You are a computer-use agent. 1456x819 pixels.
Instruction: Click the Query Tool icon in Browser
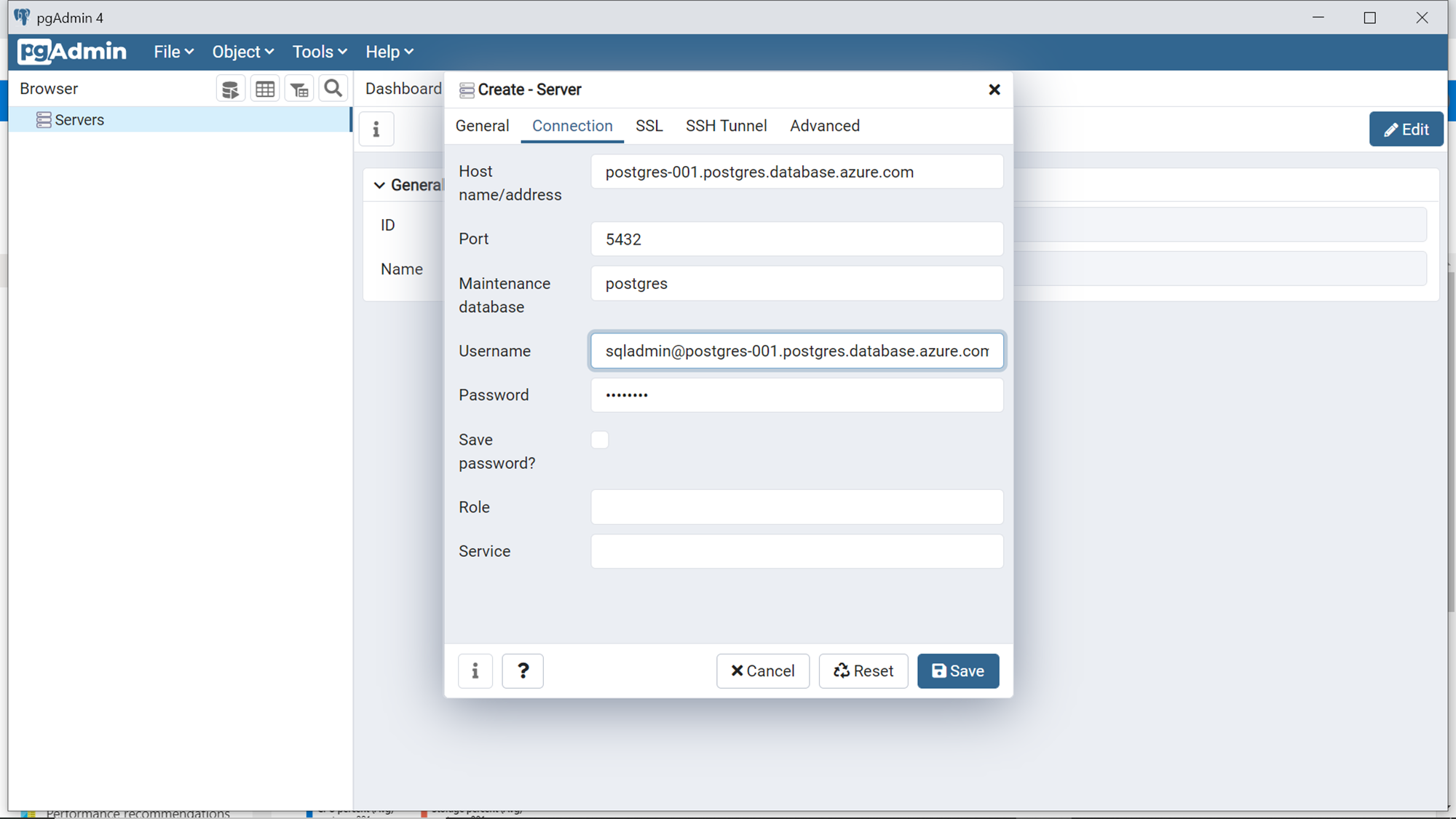click(230, 90)
